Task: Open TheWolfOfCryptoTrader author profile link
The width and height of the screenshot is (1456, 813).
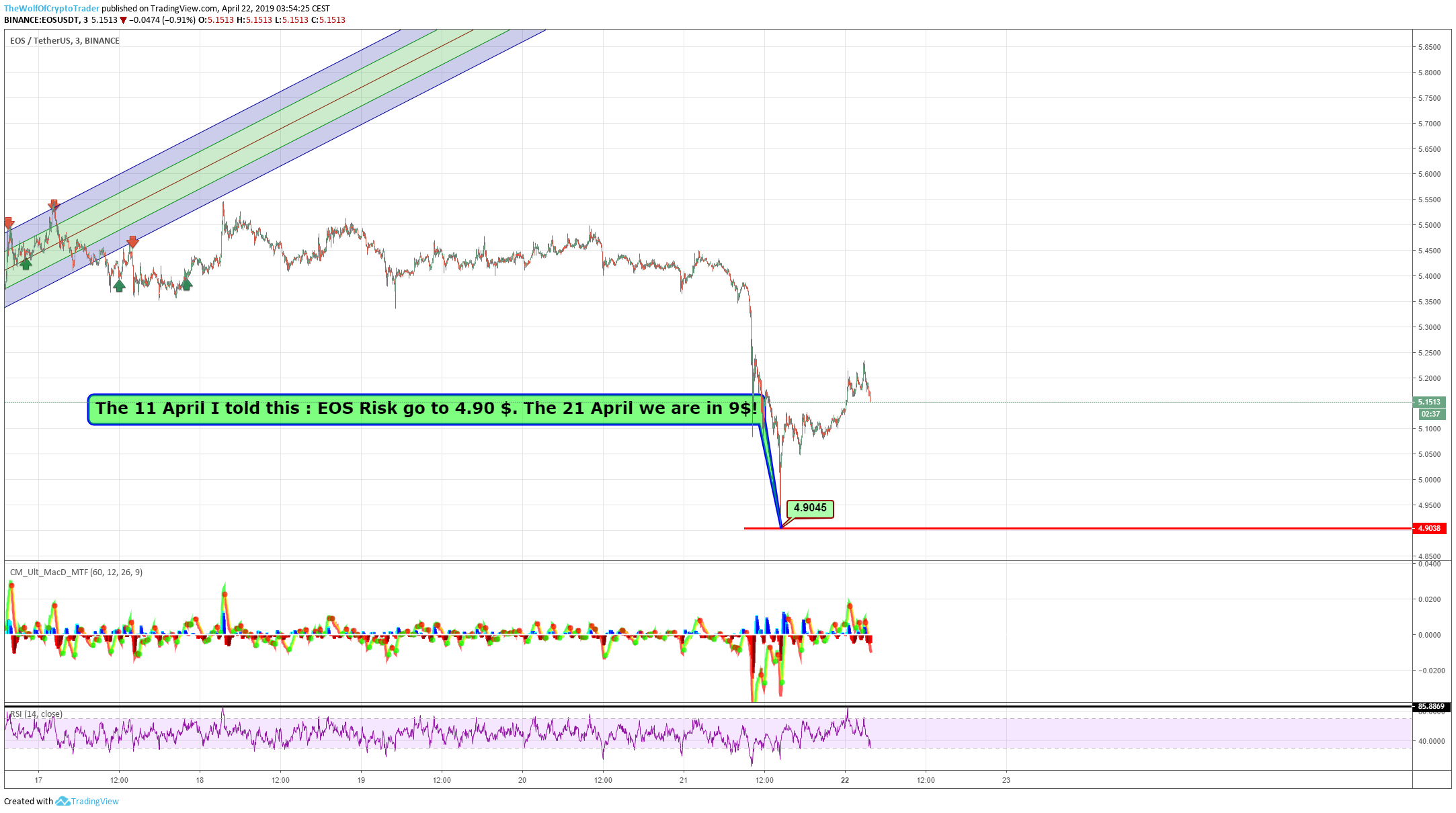Action: (x=52, y=9)
